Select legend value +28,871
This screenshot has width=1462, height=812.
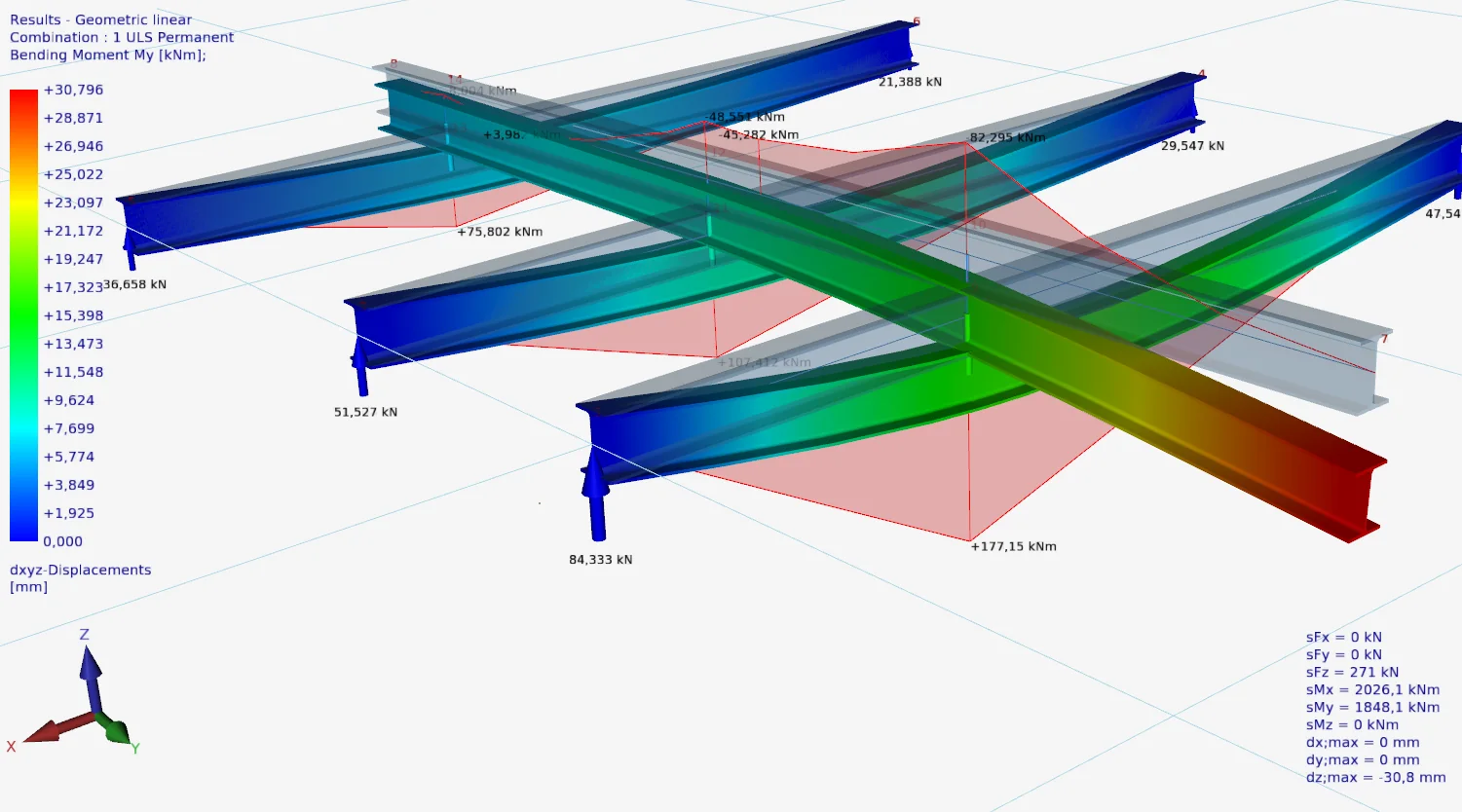pos(73,118)
